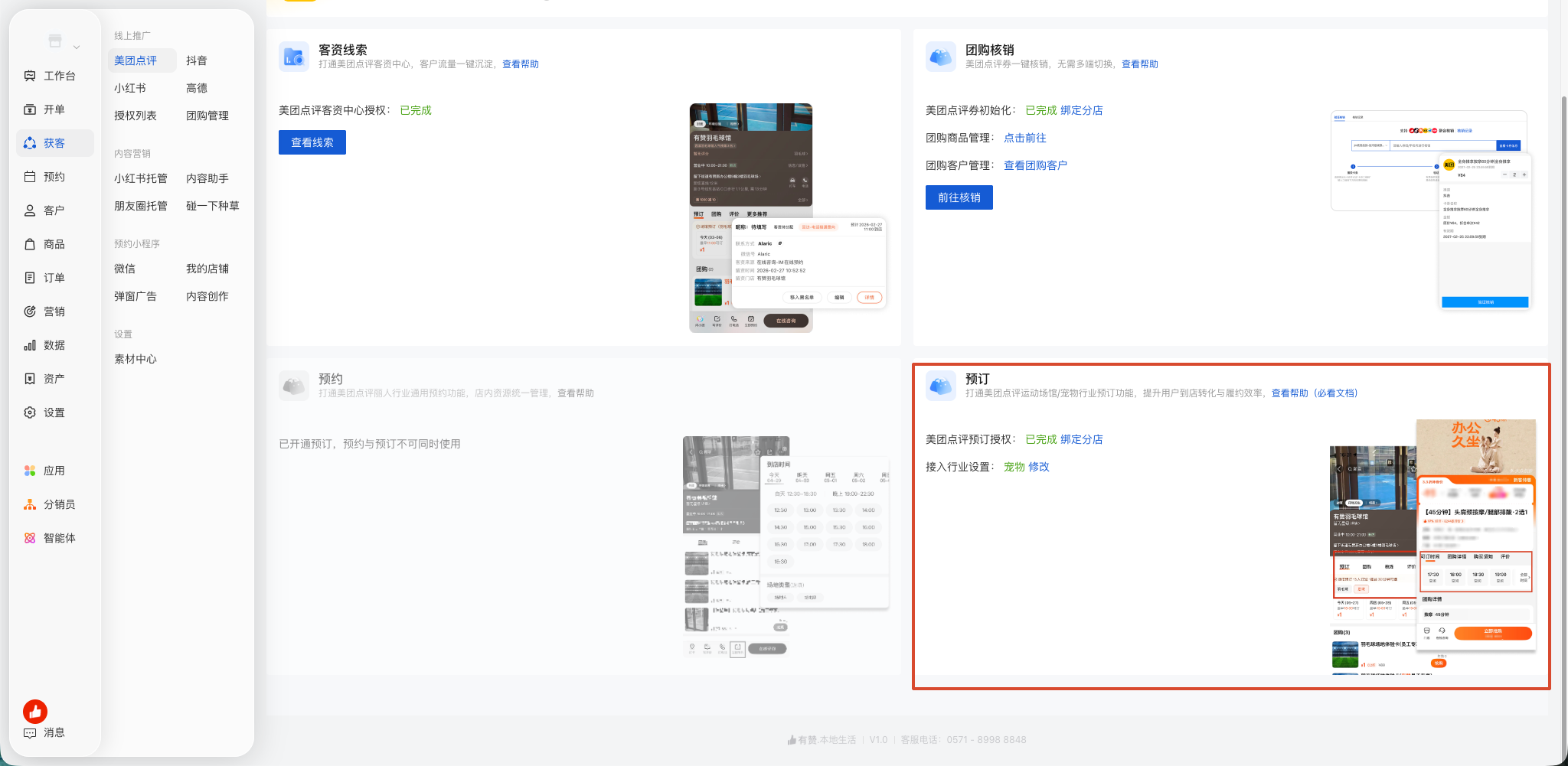The width and height of the screenshot is (1568, 766).
Task: Open 内容创作 content creation
Action: pos(207,296)
